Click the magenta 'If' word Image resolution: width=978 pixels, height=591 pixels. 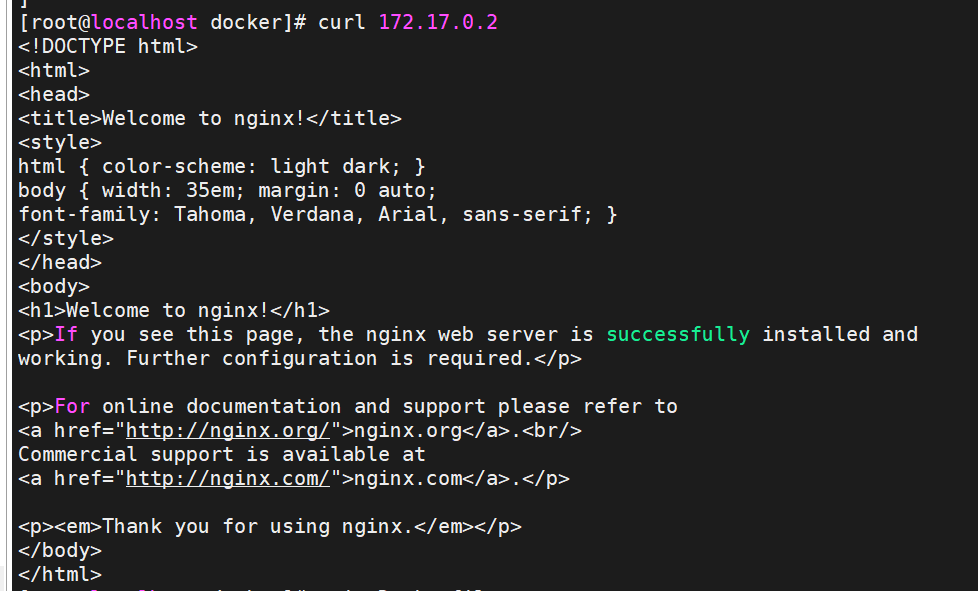pos(66,335)
